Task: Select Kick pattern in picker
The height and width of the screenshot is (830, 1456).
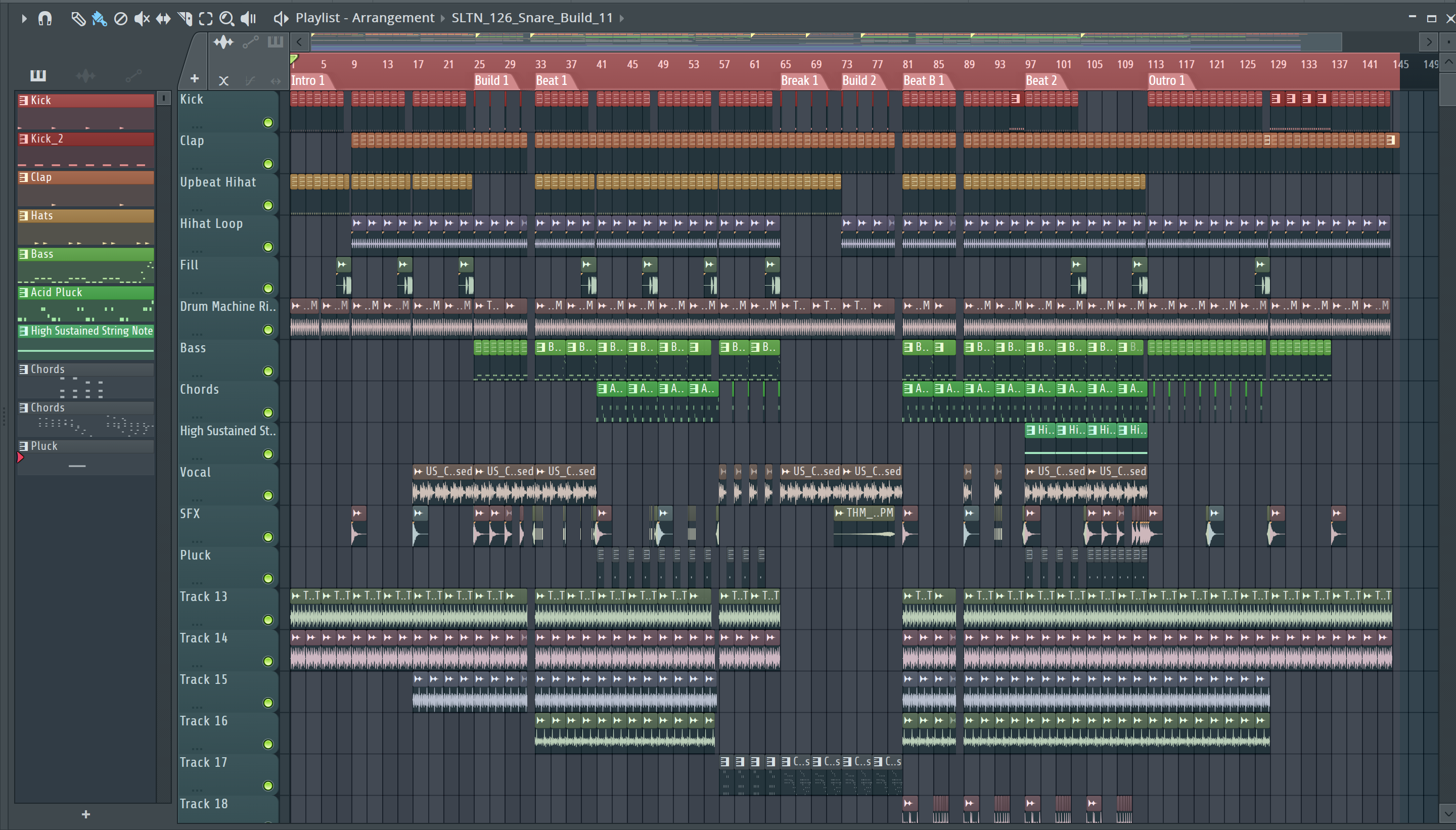Action: [x=85, y=112]
